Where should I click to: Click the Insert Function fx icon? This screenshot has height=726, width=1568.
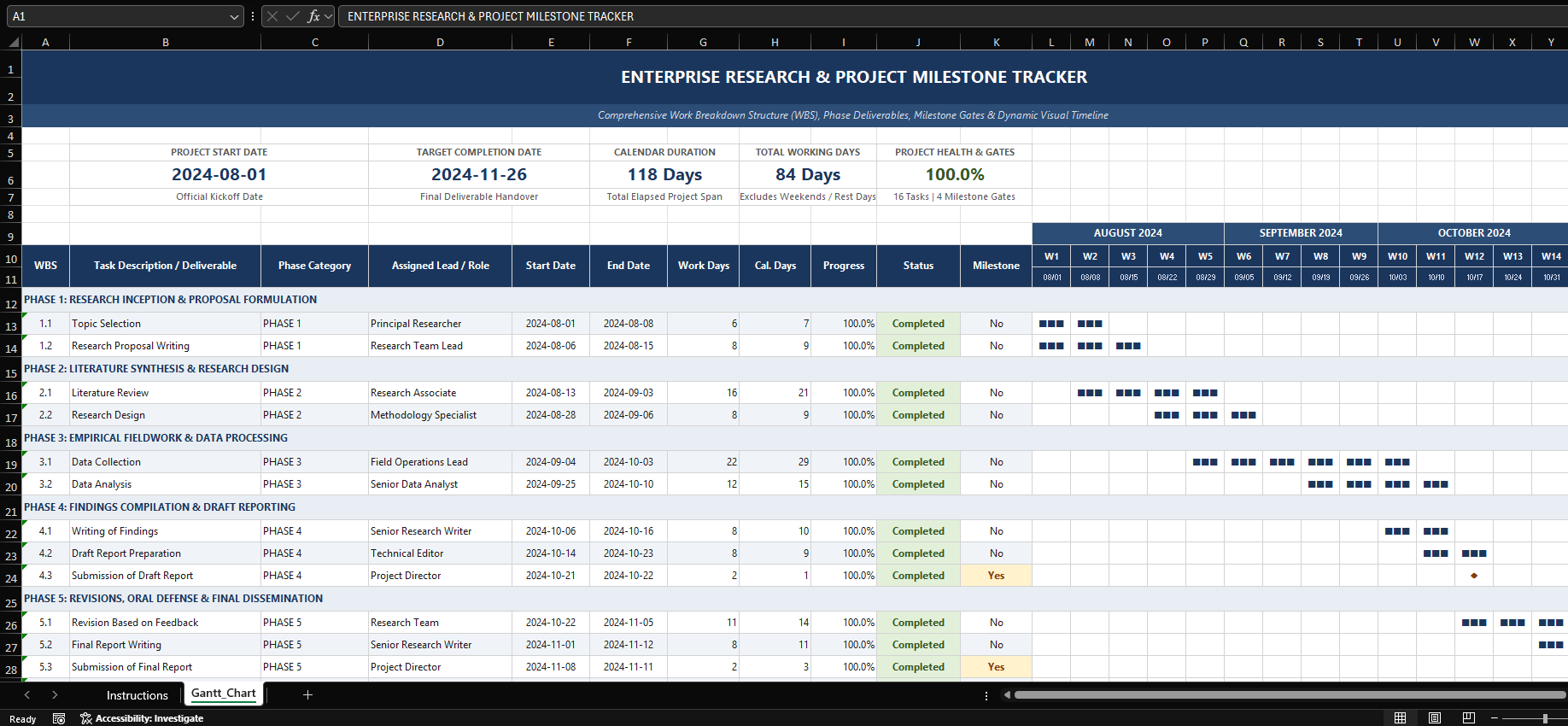point(313,16)
